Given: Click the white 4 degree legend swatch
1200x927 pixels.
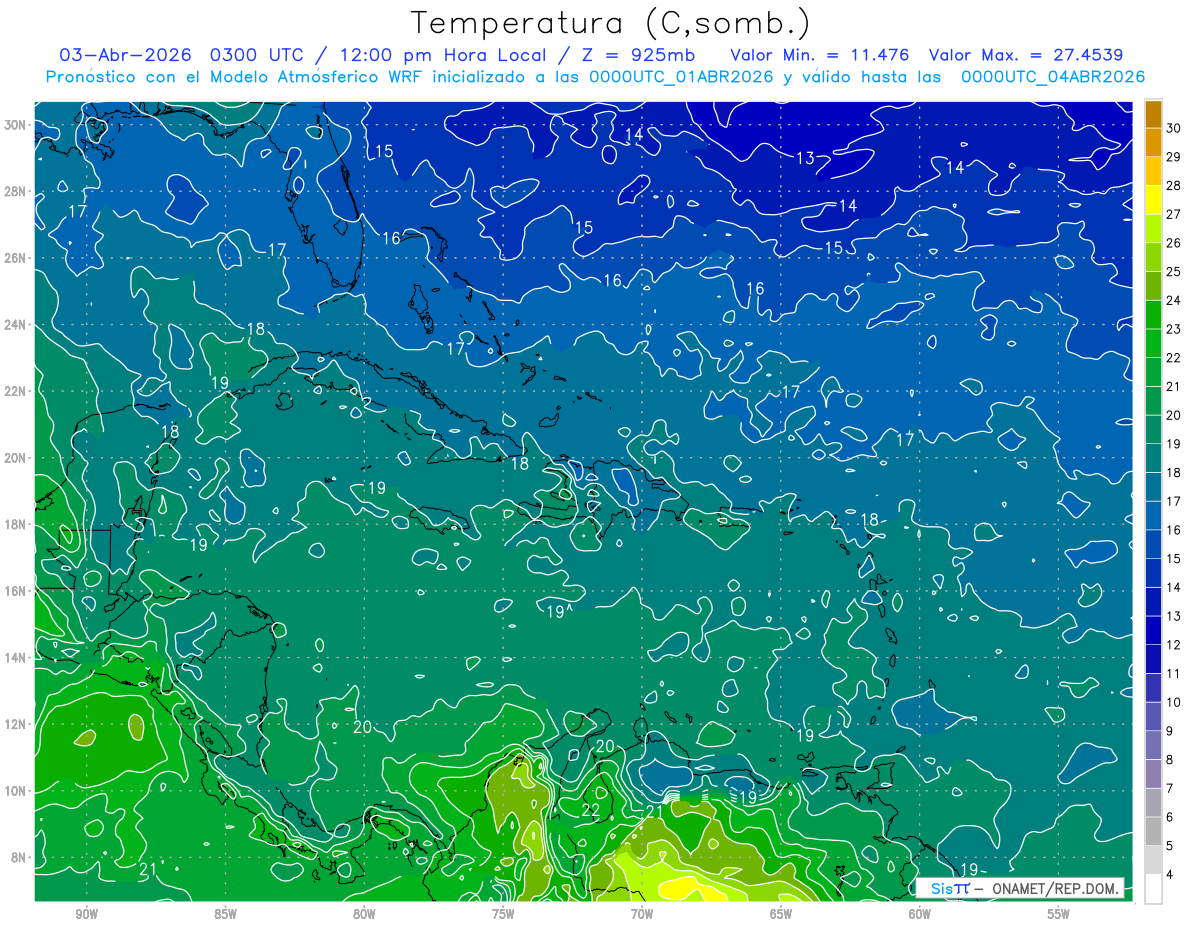Looking at the screenshot, I should pos(1153,890).
